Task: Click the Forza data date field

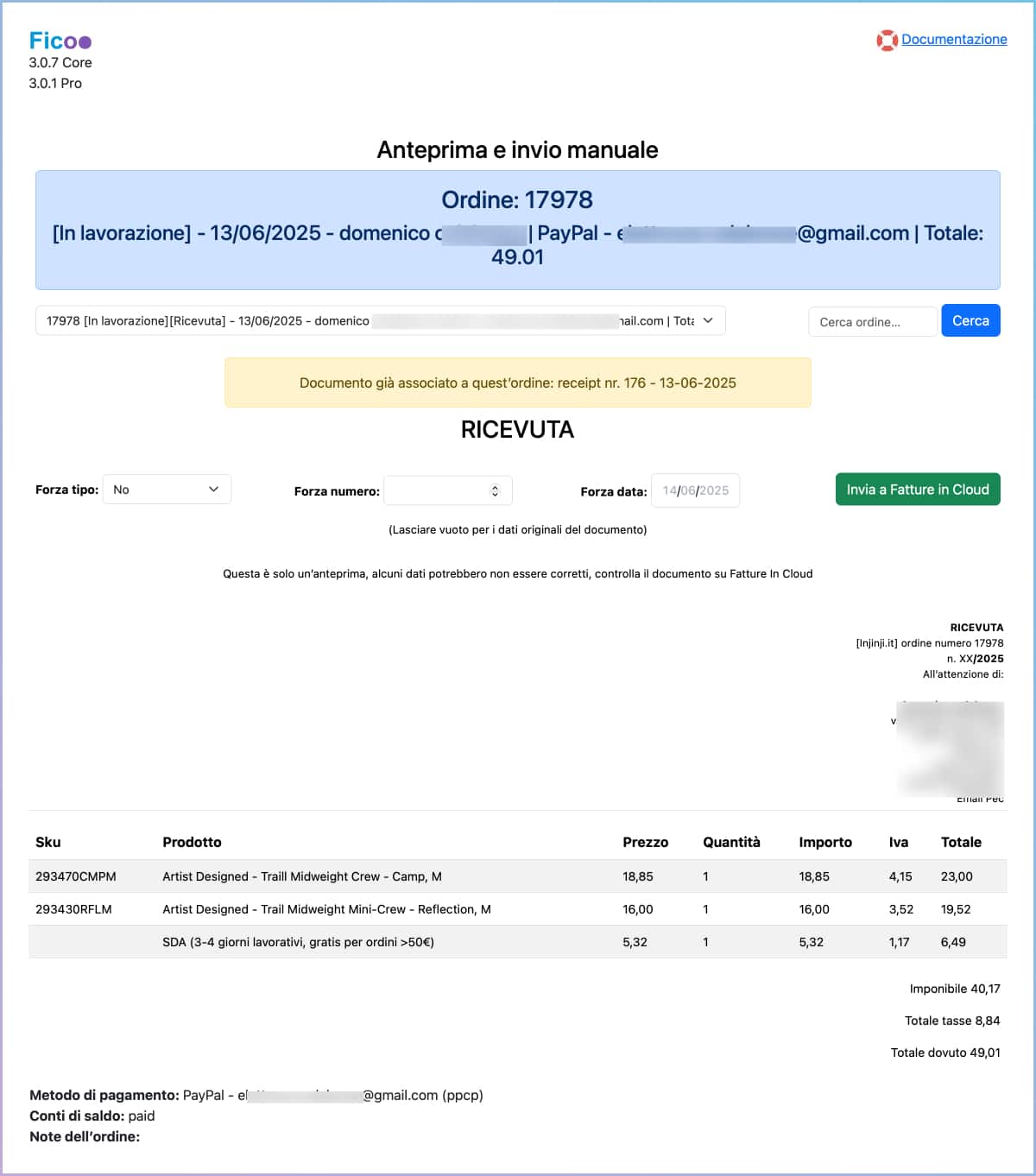Action: point(695,490)
